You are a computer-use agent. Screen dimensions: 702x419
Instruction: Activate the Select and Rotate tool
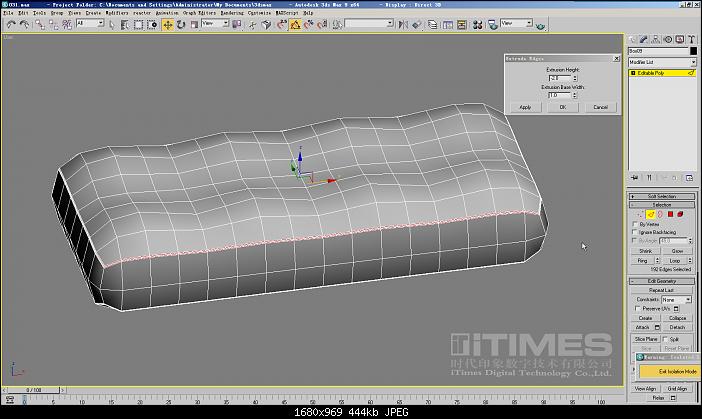point(181,25)
